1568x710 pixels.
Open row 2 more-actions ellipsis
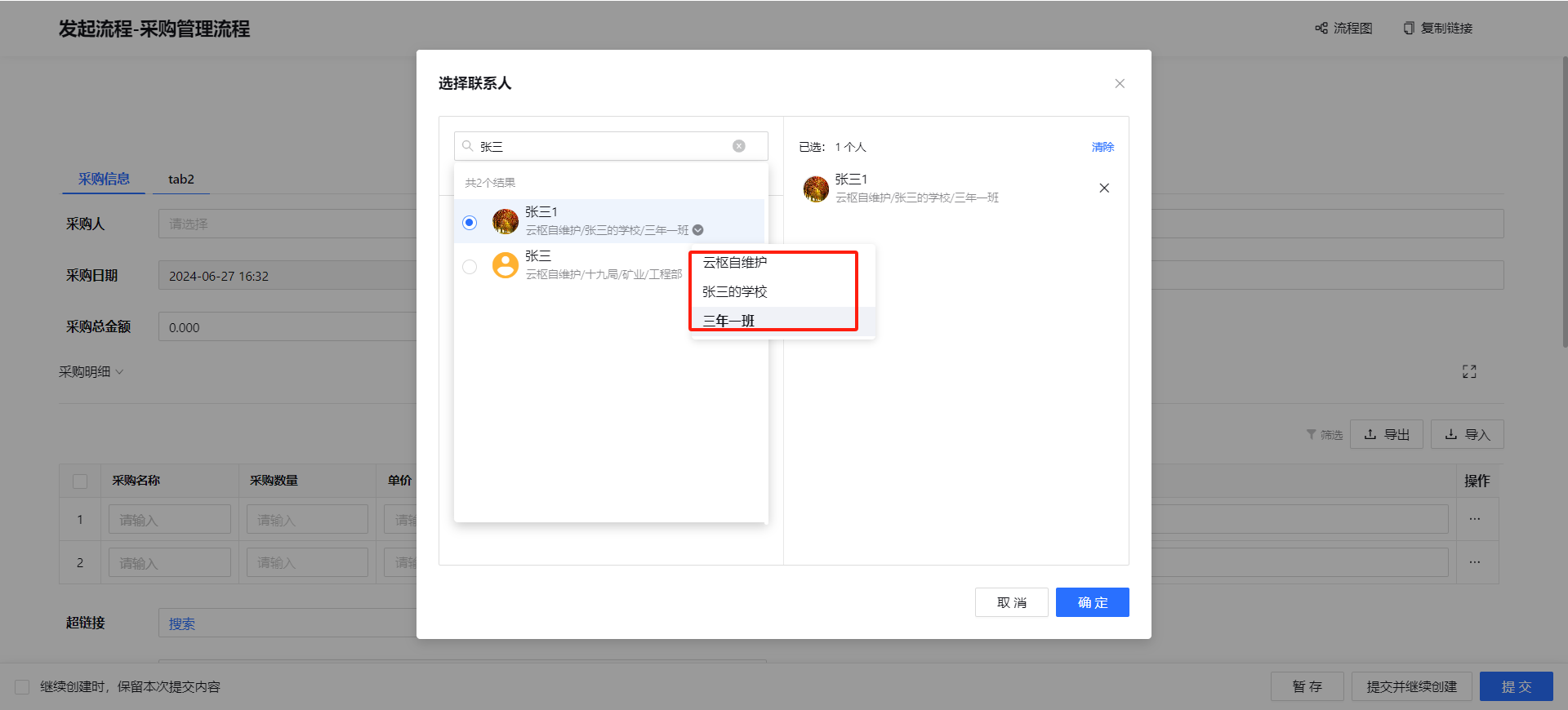click(1475, 562)
